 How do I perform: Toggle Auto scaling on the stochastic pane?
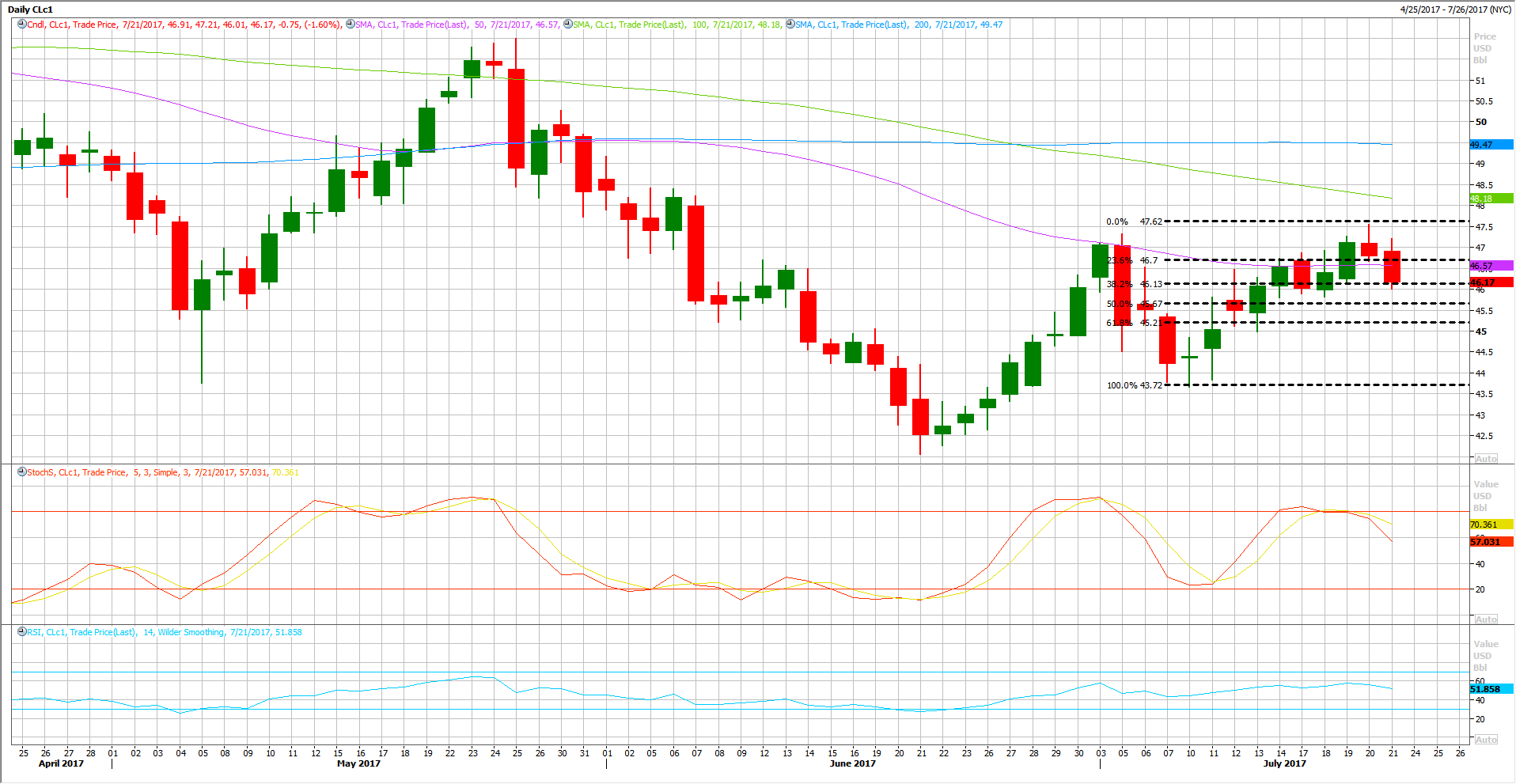[x=1485, y=619]
